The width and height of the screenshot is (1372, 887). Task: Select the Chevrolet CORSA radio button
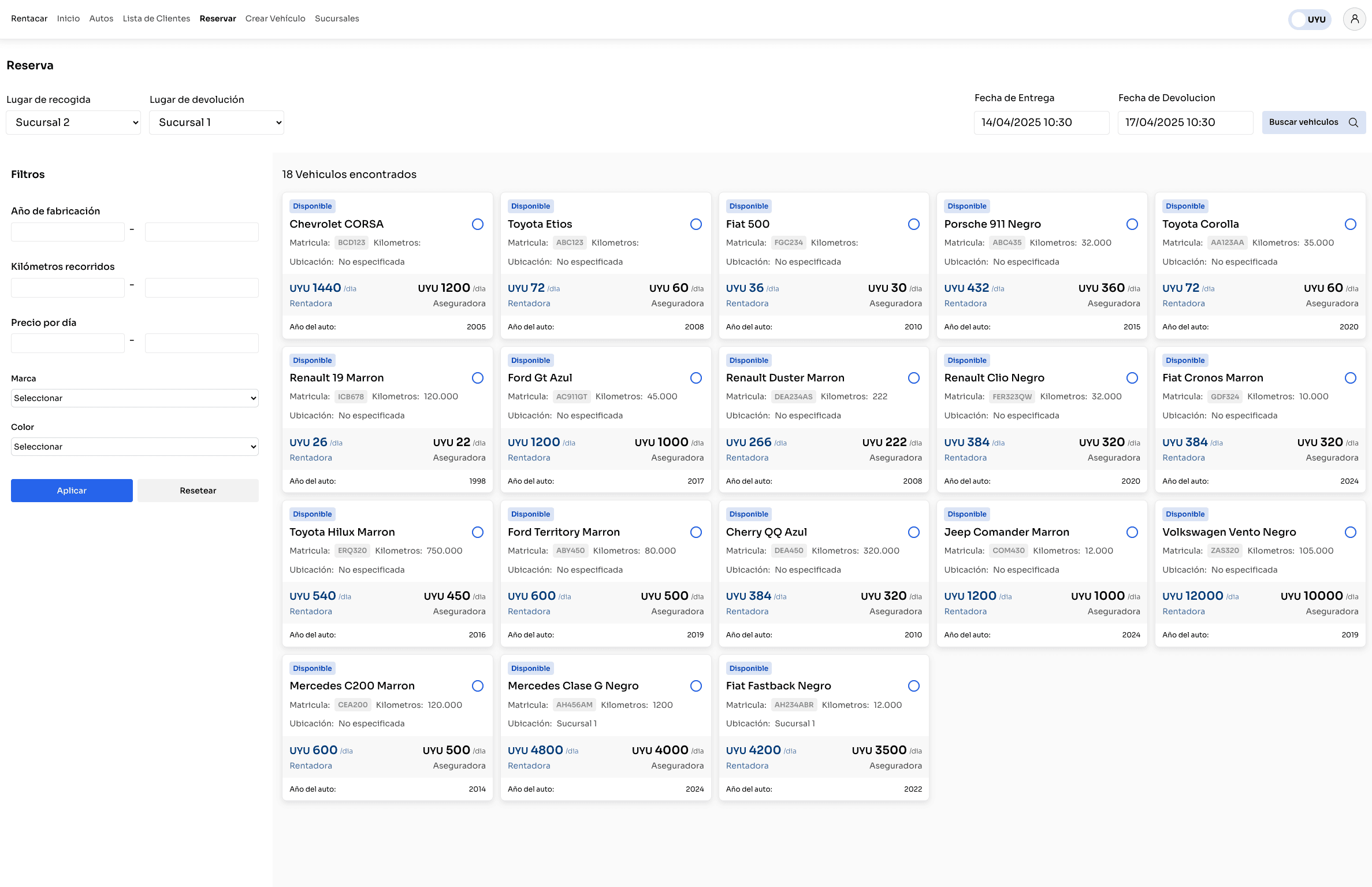478,224
